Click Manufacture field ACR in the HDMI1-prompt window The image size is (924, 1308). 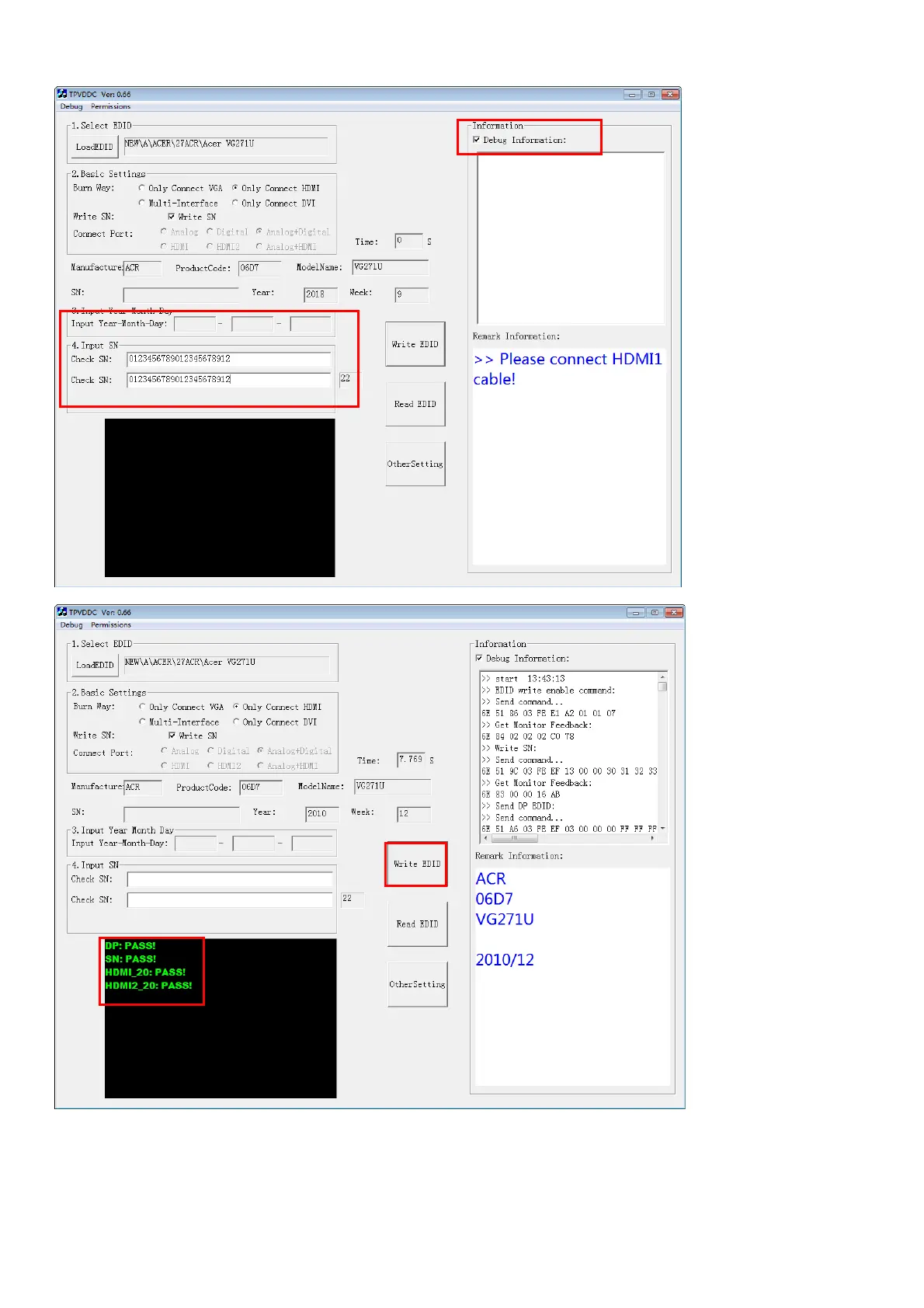[143, 268]
